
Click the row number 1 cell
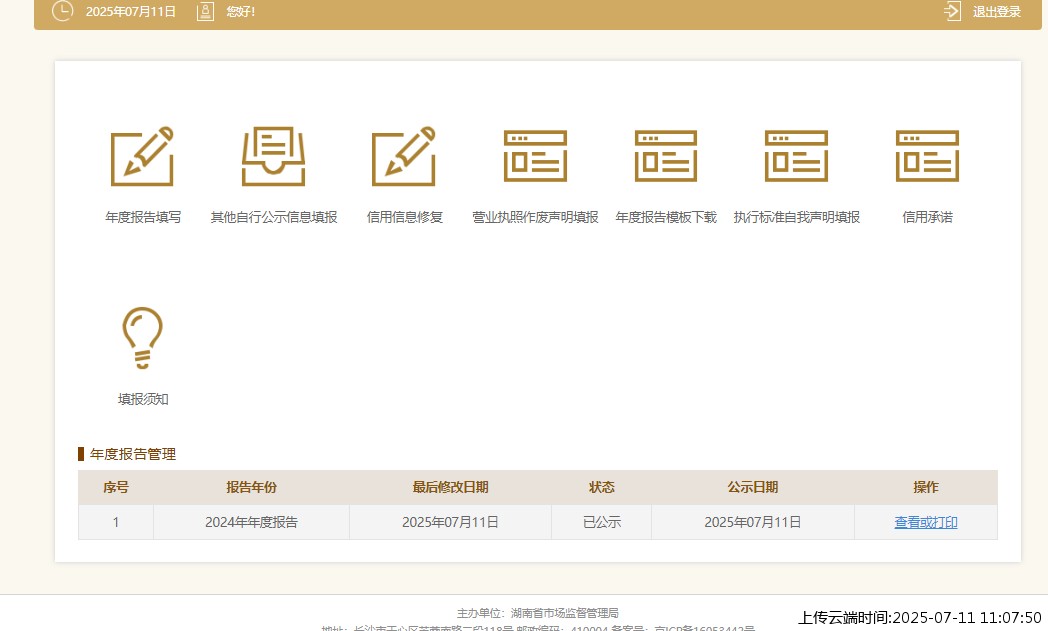(116, 522)
